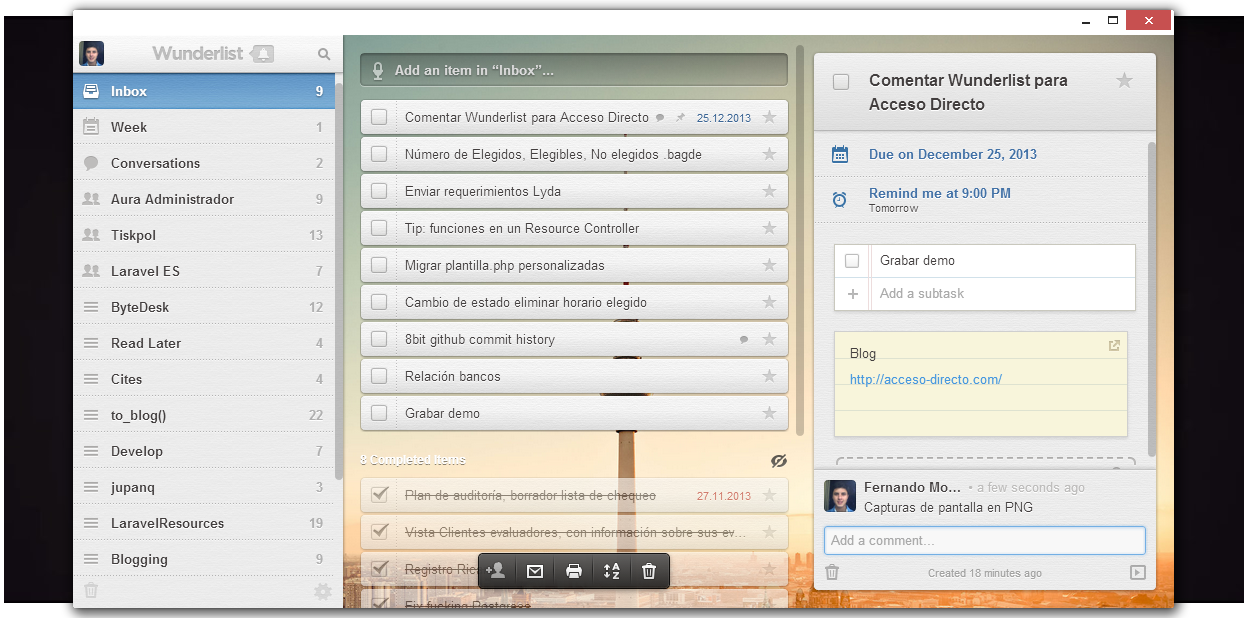Check off Migrar plantilla.php personalizadas
The height and width of the screenshot is (618, 1248).
coord(379,265)
